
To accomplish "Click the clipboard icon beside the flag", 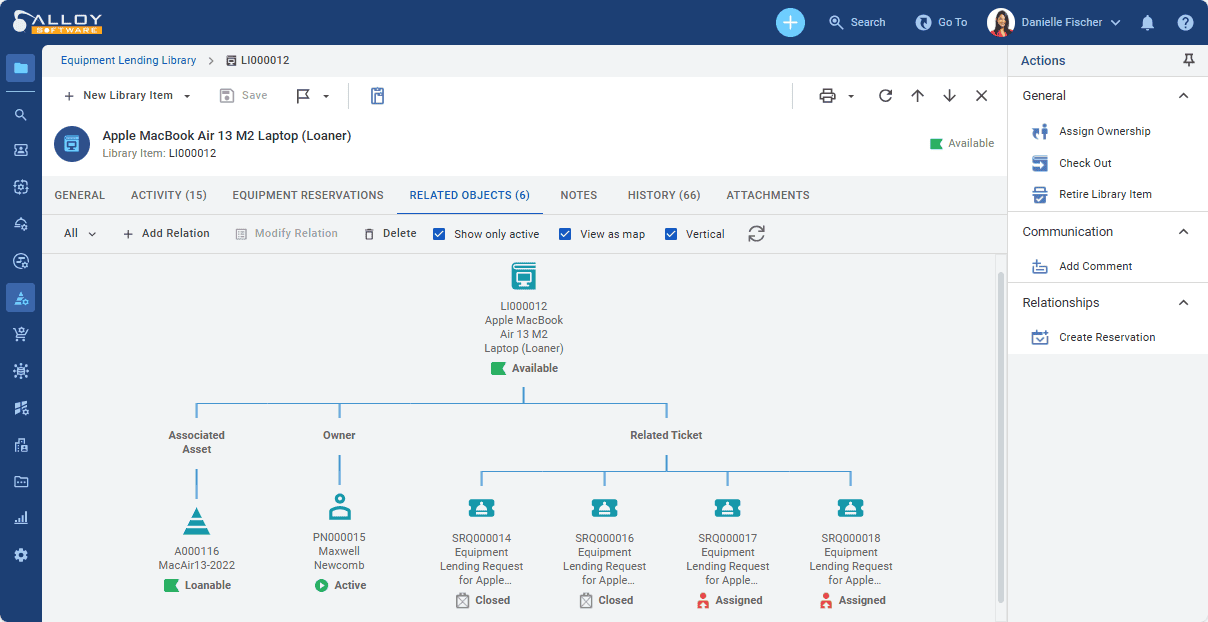I will pos(377,96).
